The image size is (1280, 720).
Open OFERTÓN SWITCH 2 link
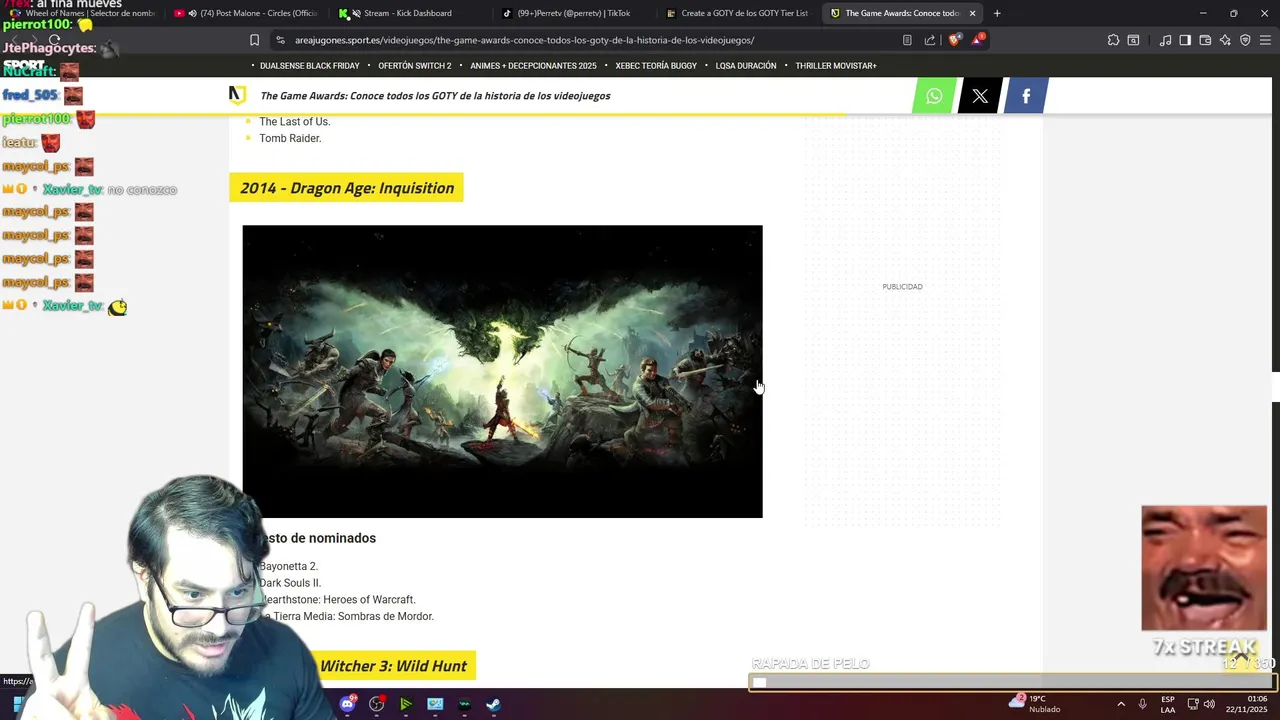point(414,66)
